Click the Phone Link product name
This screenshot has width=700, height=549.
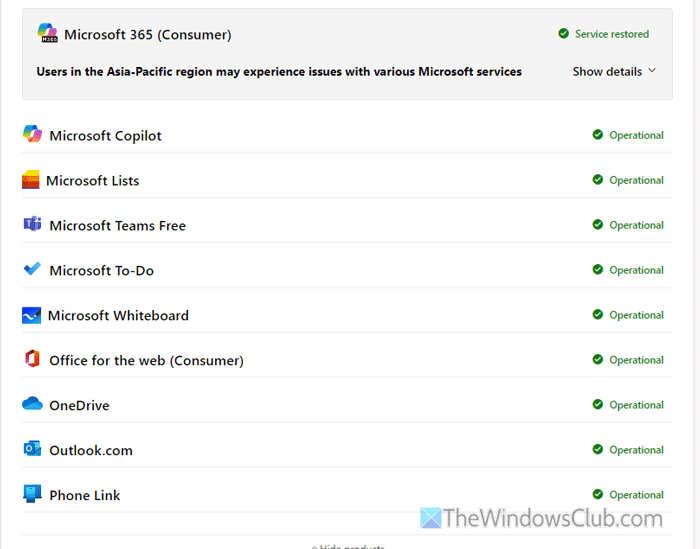tap(85, 495)
